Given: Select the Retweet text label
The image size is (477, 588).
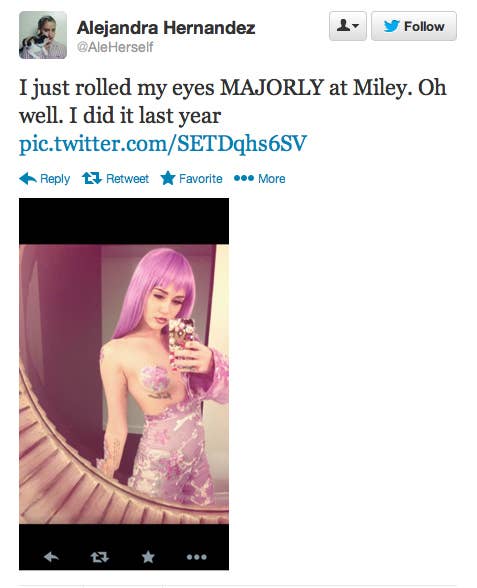Looking at the screenshot, I should 128,178.
